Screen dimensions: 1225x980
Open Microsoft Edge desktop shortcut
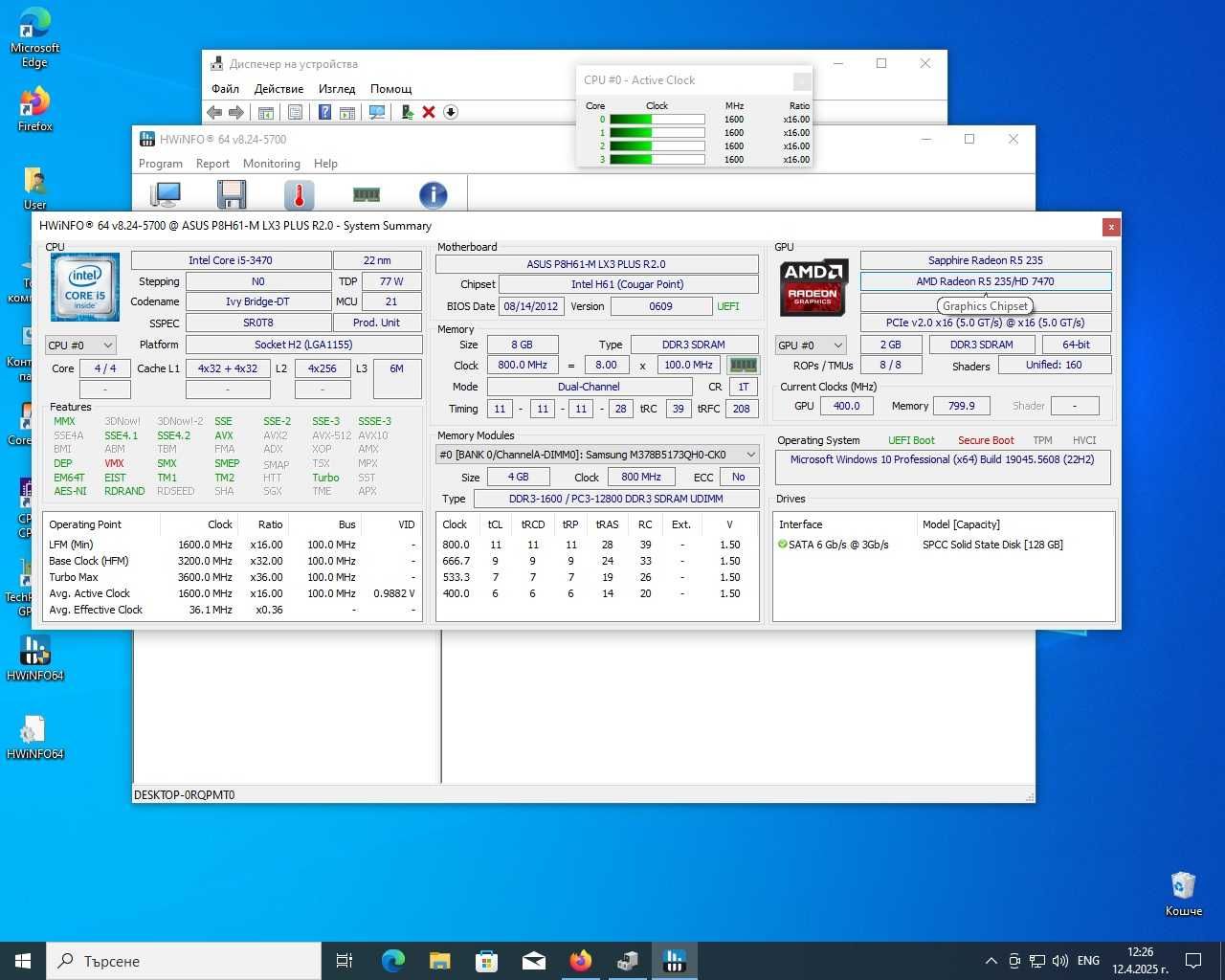(x=34, y=38)
